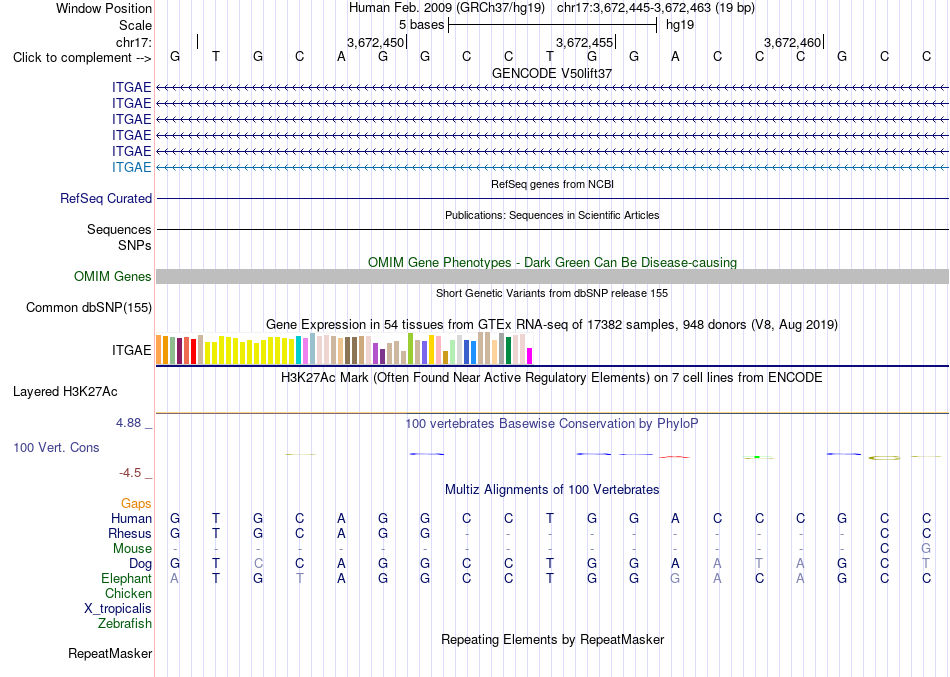Click the 'RefSeq Curated' track label
950x677 pixels.
pos(106,199)
